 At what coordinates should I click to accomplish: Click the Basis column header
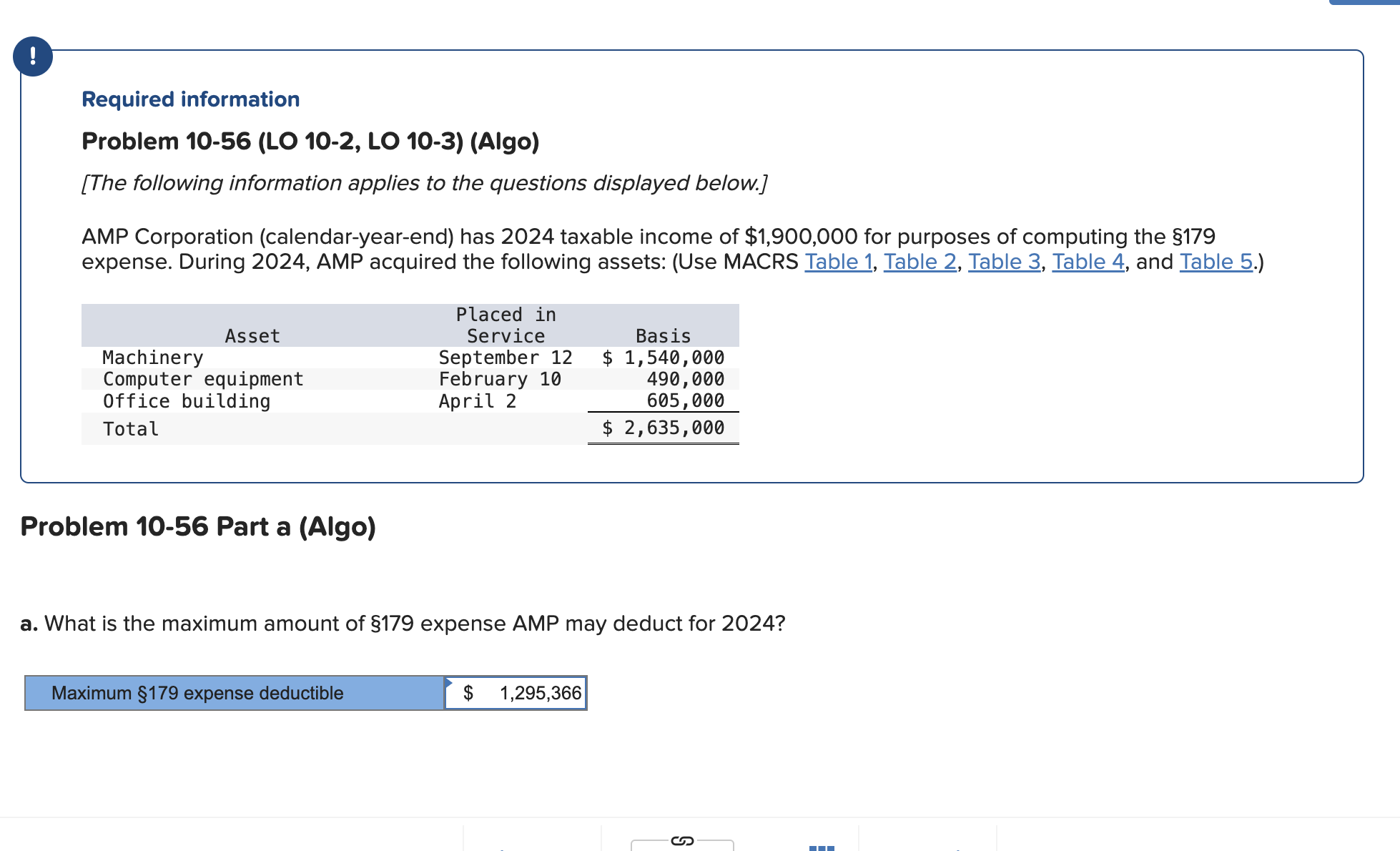point(662,335)
